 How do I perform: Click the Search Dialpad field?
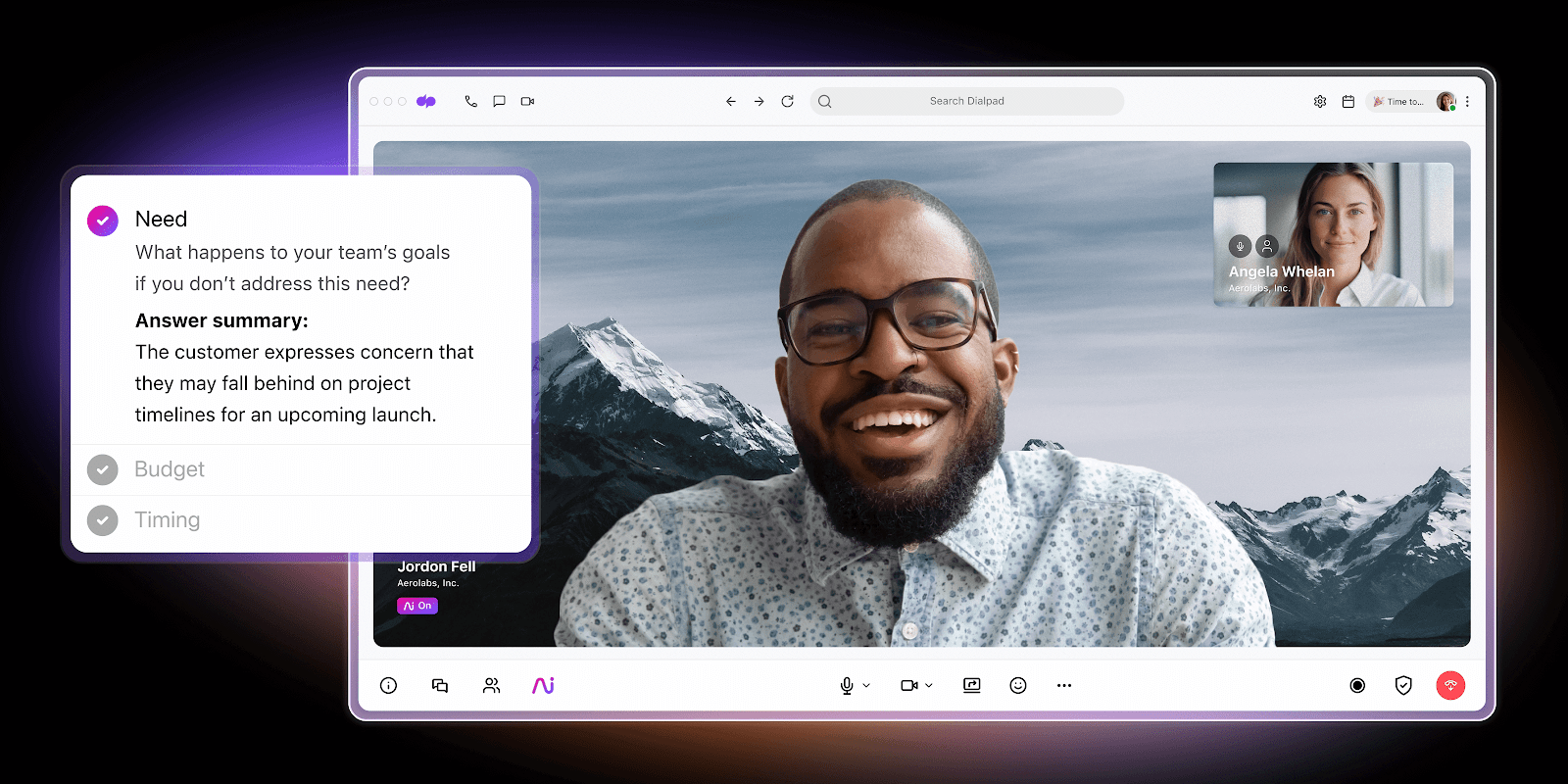tap(966, 101)
